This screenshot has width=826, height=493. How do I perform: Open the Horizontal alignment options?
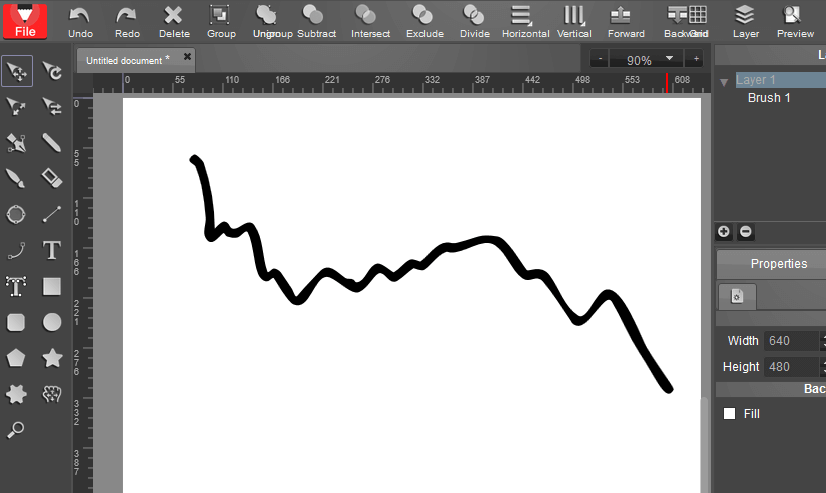525,22
